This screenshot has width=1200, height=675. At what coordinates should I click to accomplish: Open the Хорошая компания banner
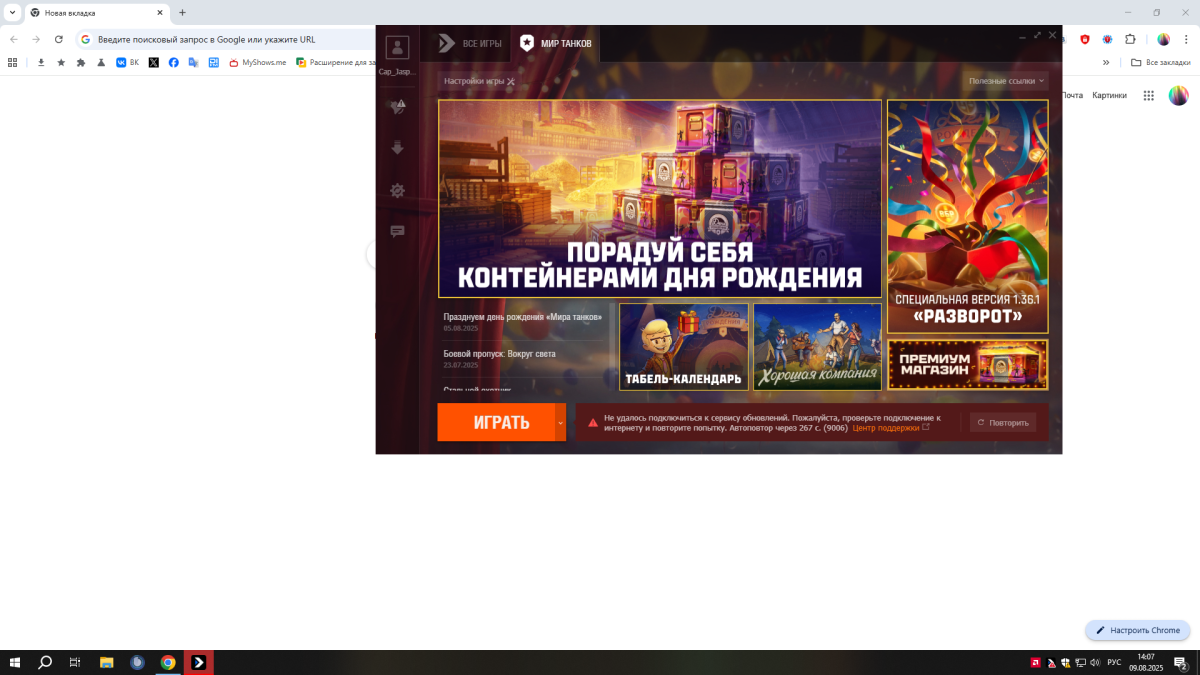point(817,346)
